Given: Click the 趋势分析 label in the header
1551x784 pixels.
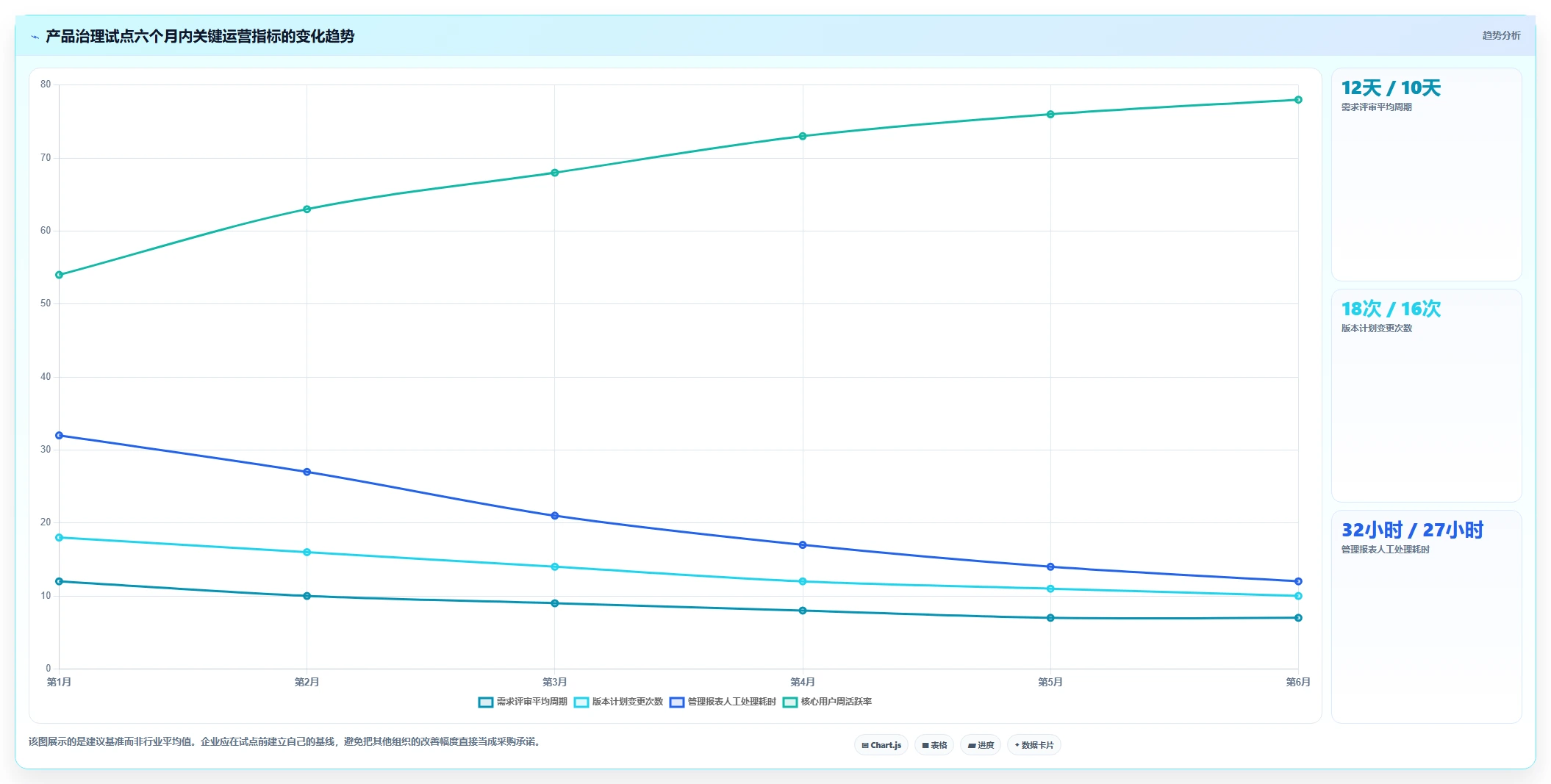Looking at the screenshot, I should pos(1501,35).
